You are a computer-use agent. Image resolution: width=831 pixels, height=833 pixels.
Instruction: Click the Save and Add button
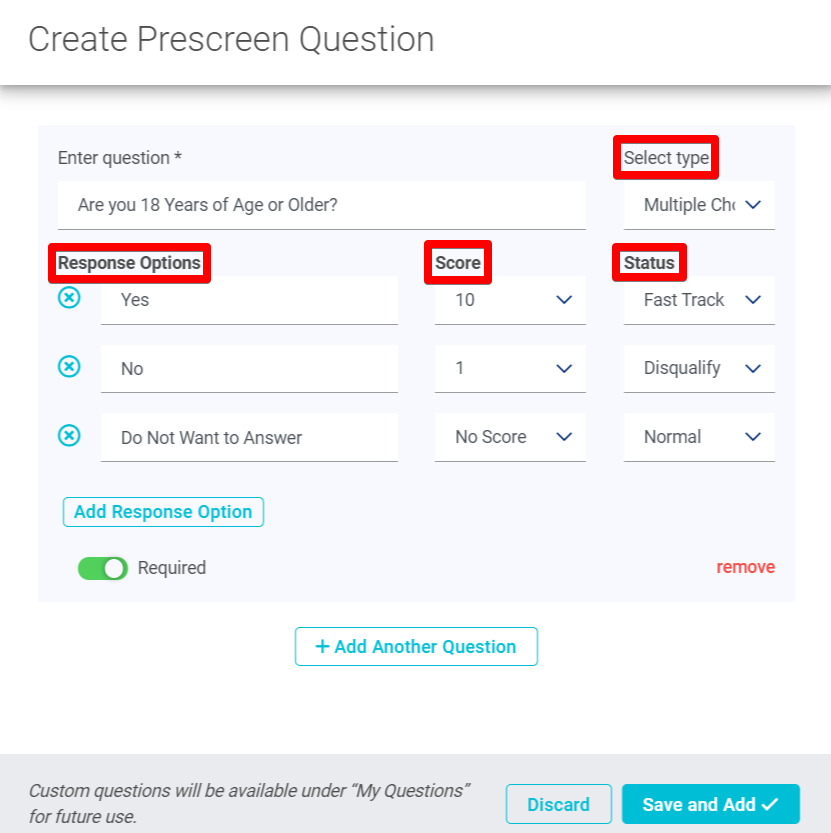pos(710,804)
